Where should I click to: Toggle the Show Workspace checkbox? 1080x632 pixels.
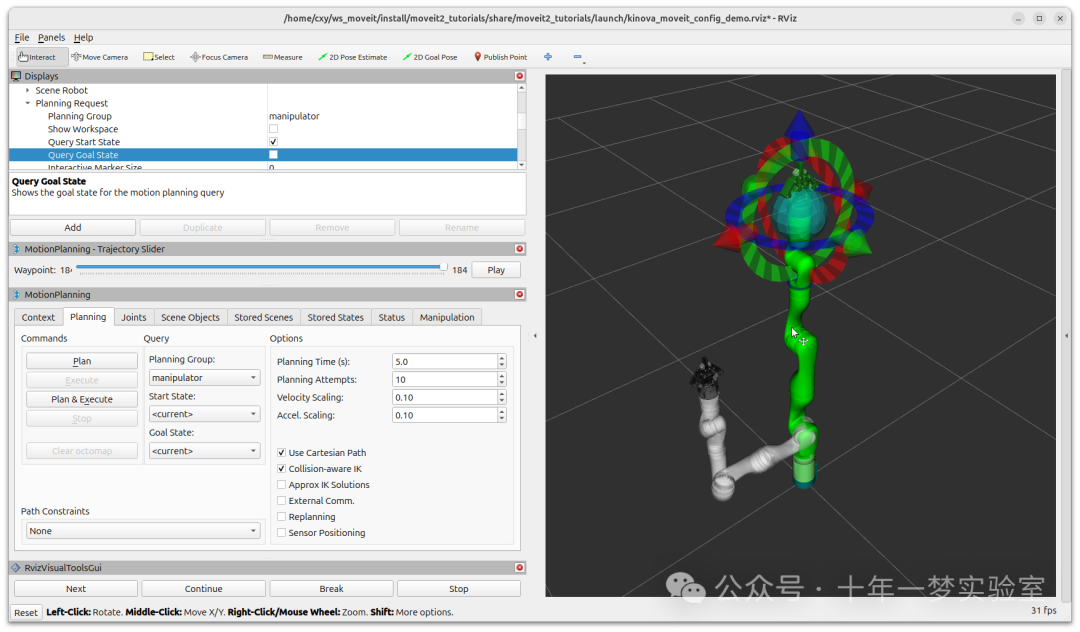[x=273, y=129]
